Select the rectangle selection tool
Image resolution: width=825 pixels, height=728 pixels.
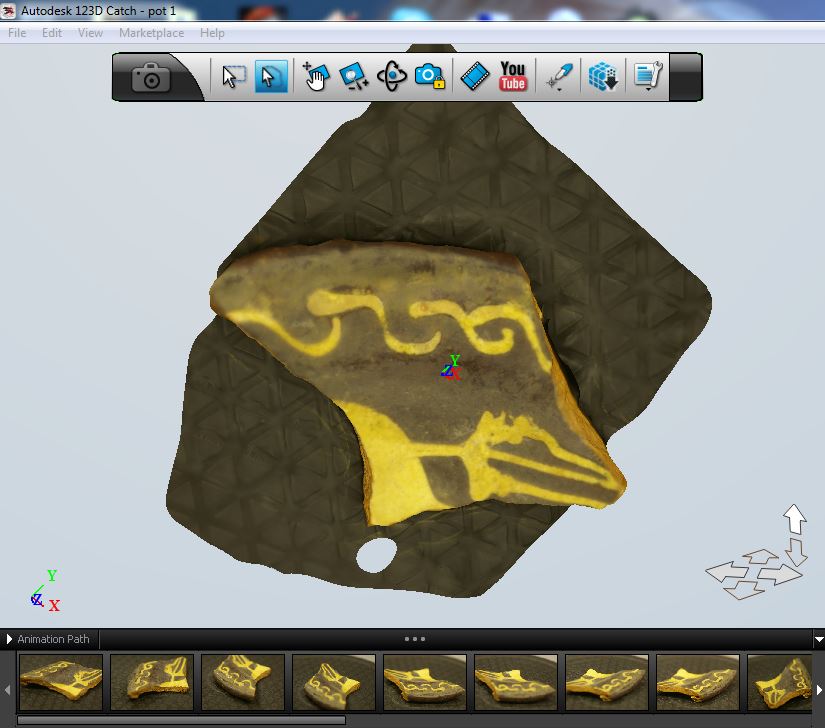coord(234,77)
